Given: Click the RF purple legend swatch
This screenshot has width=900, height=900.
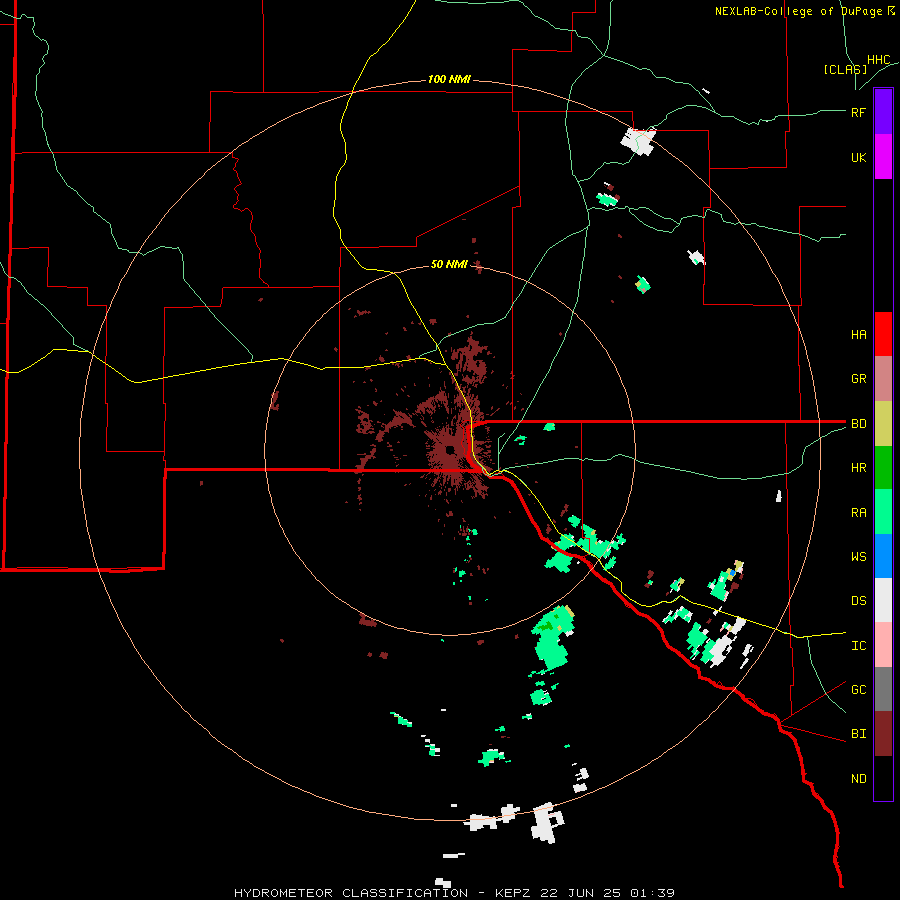Looking at the screenshot, I should click(x=883, y=112).
